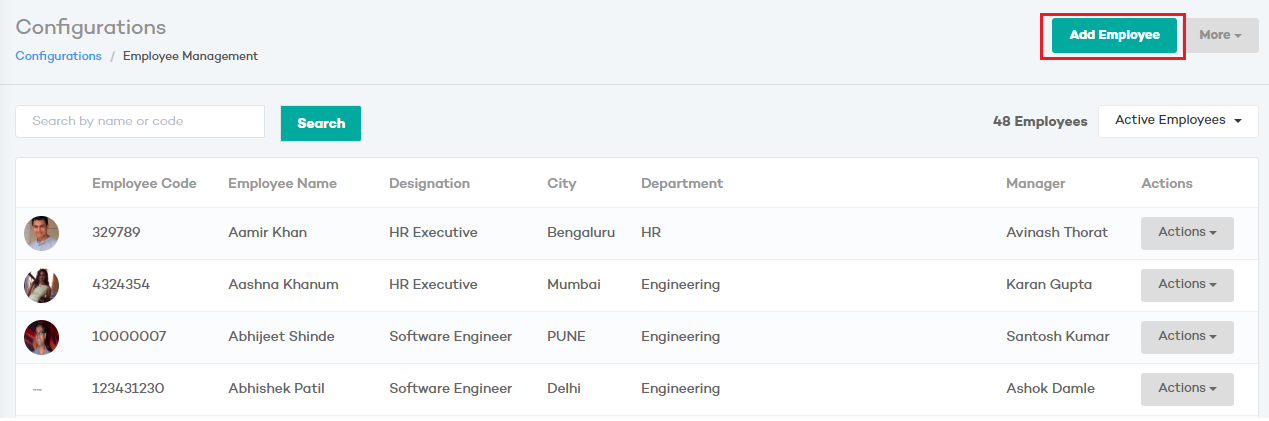Open Actions dropdown for Aashna Khanum
The width and height of the screenshot is (1269, 421).
tap(1187, 285)
